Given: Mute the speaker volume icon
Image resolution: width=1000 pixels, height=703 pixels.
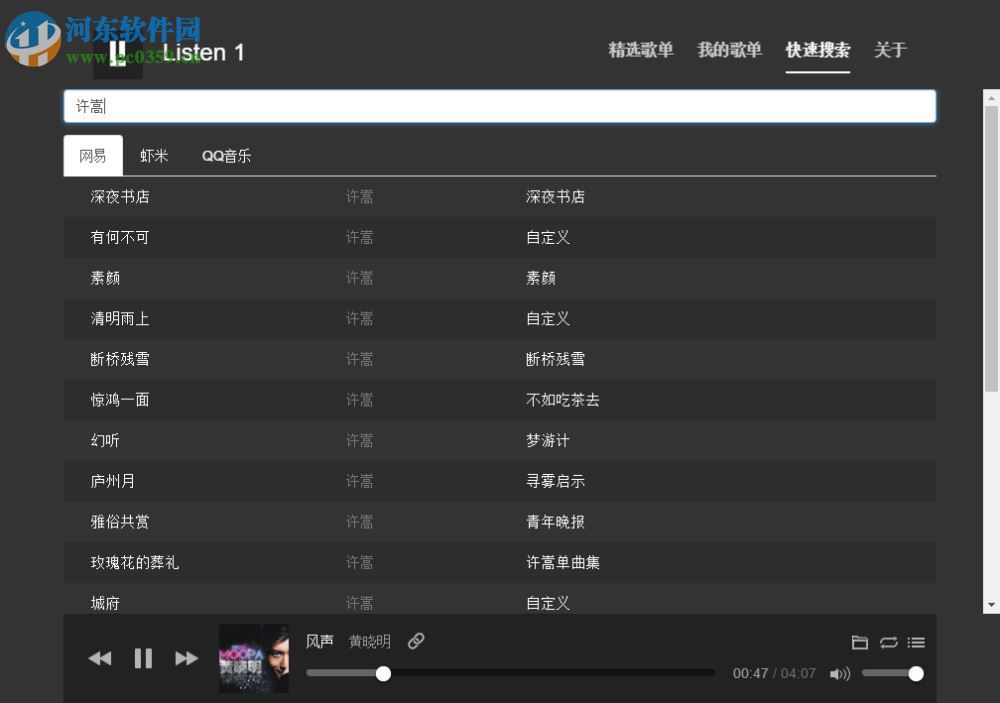Looking at the screenshot, I should click(839, 673).
